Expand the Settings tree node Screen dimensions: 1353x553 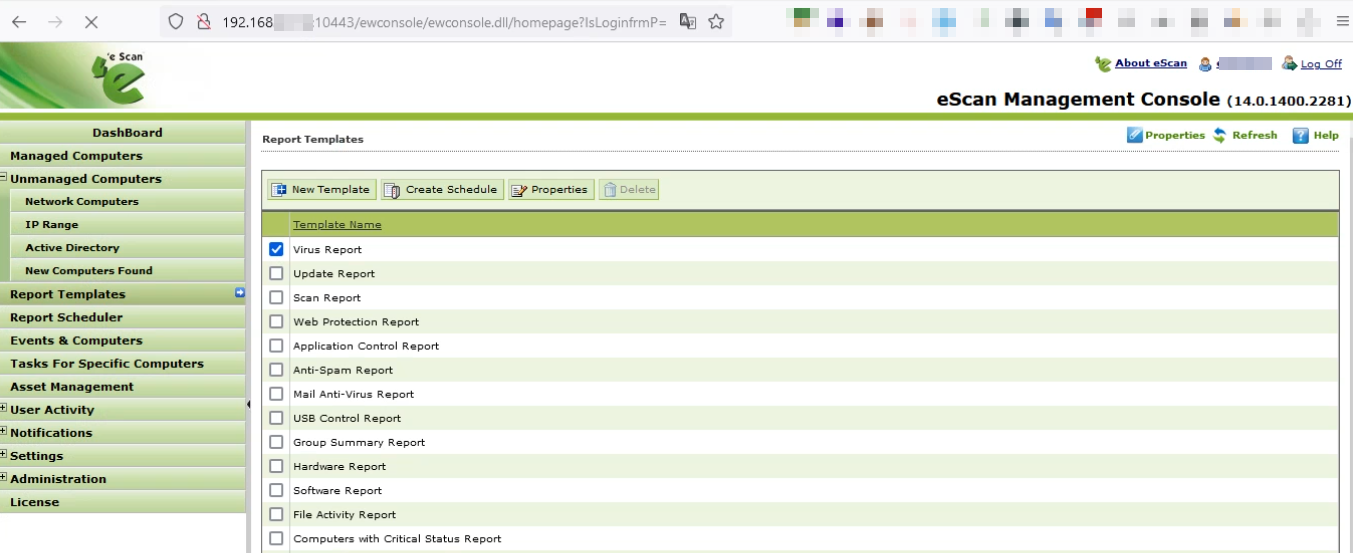pyautogui.click(x=4, y=454)
